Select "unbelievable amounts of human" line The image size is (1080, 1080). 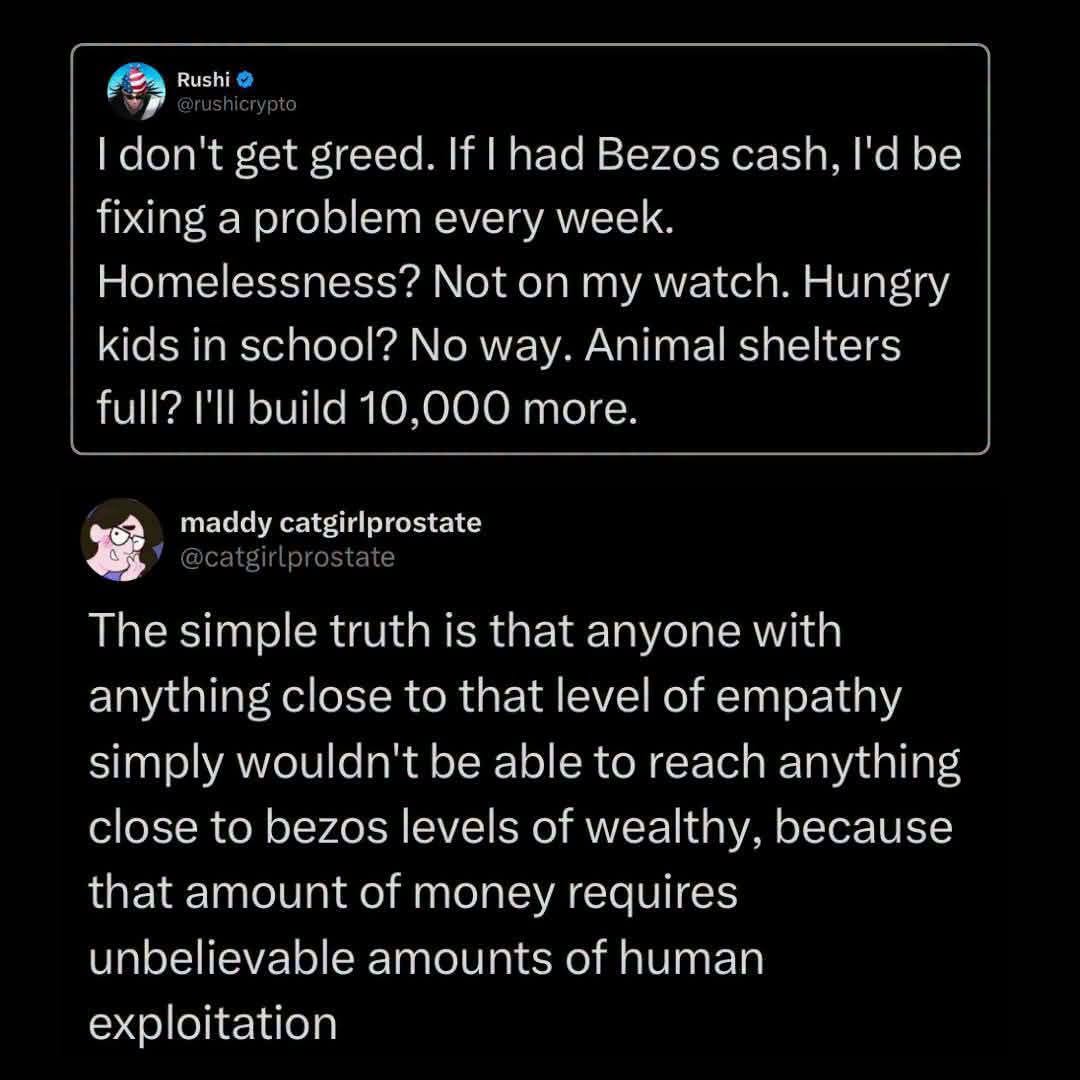coord(426,959)
